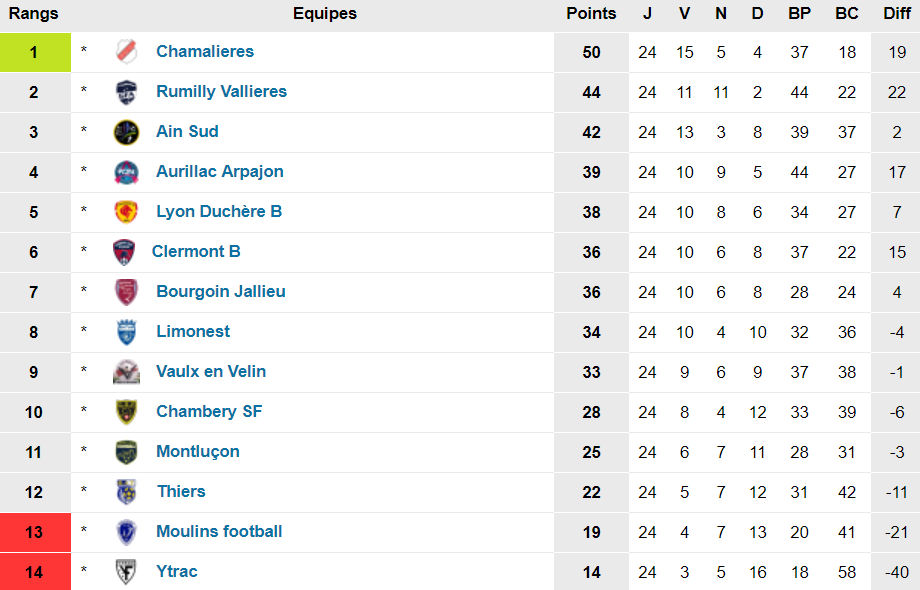The width and height of the screenshot is (920, 590).
Task: Click the Bourgoin Jallieu team crest
Action: (126, 292)
